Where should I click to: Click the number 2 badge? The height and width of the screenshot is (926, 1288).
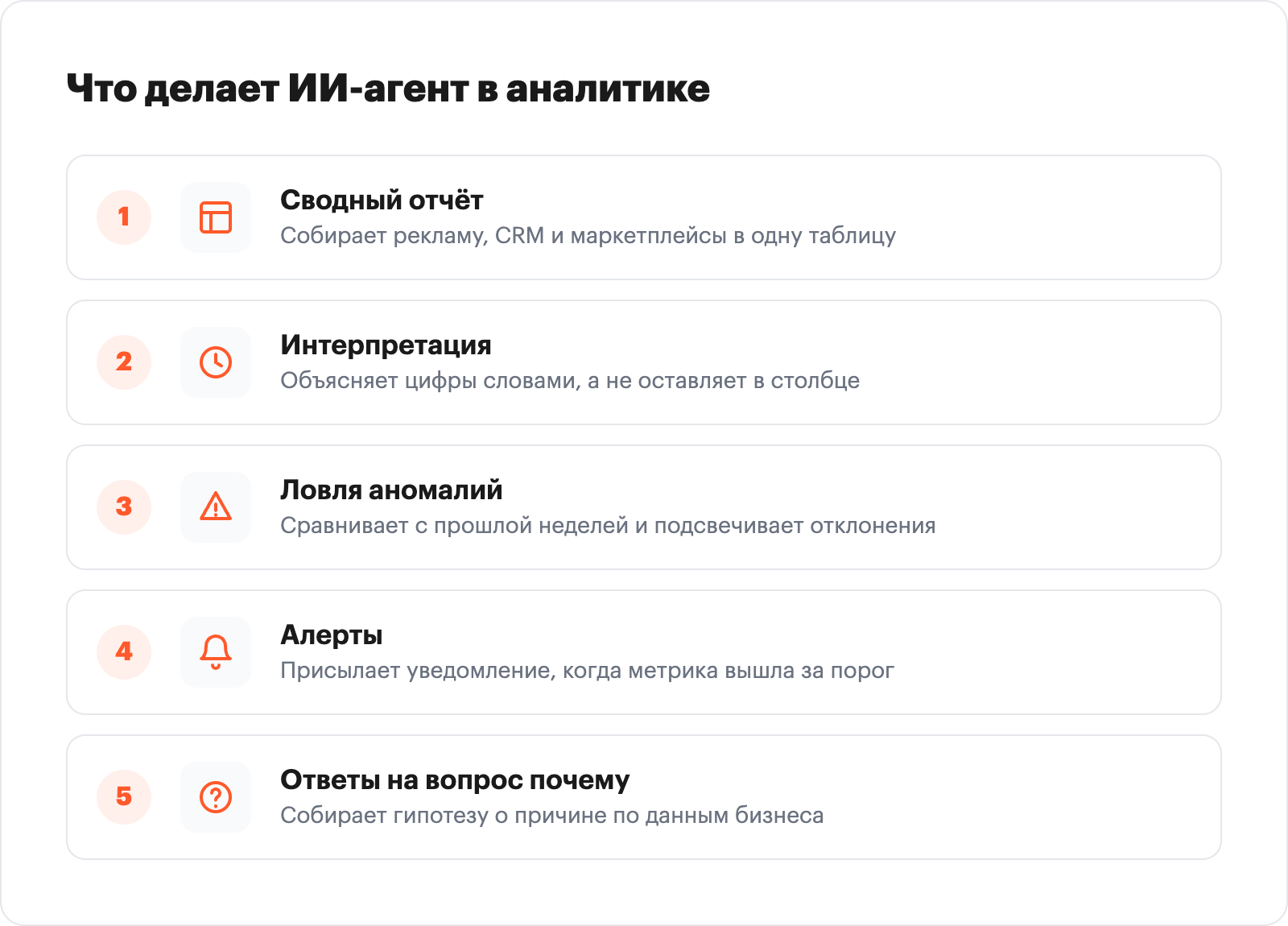[124, 362]
